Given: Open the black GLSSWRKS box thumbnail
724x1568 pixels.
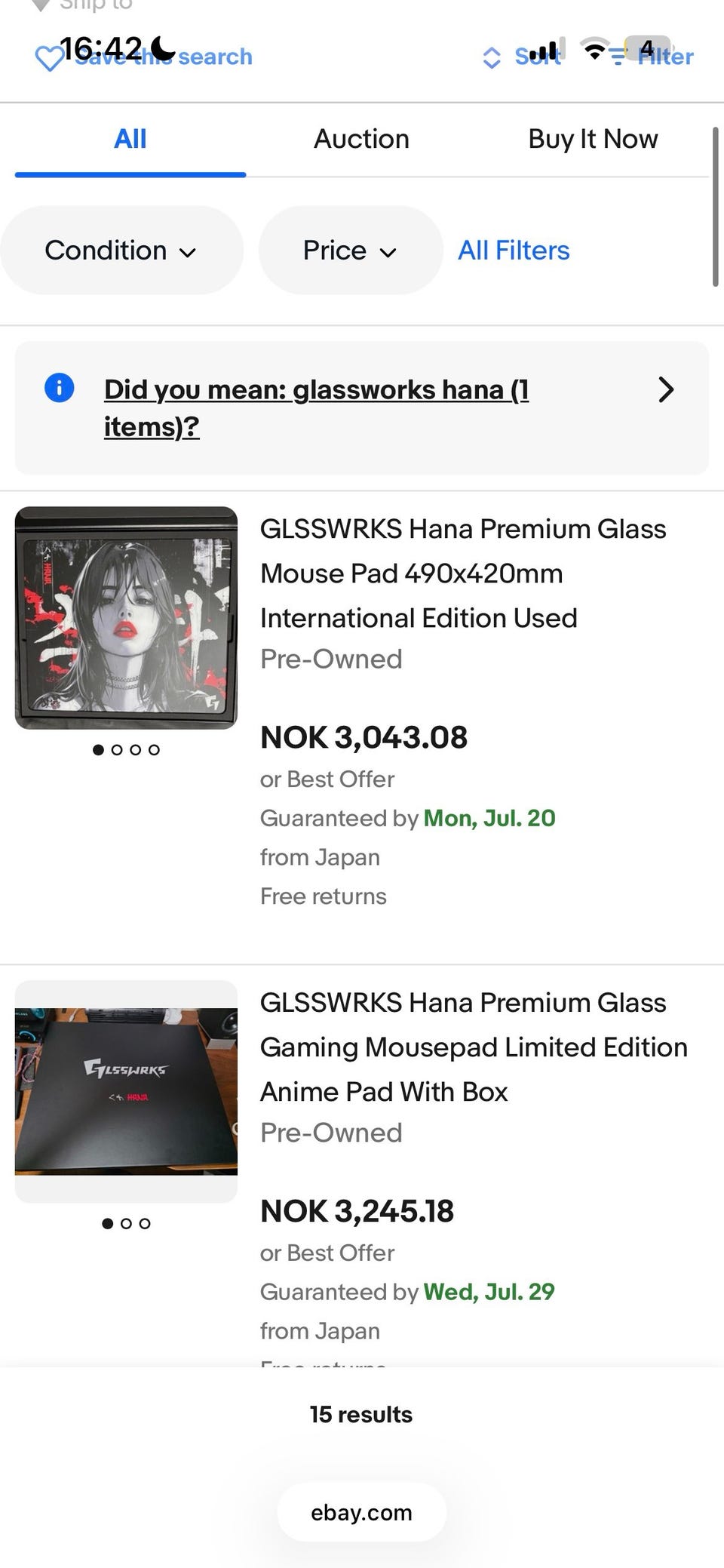Looking at the screenshot, I should 126,1091.
